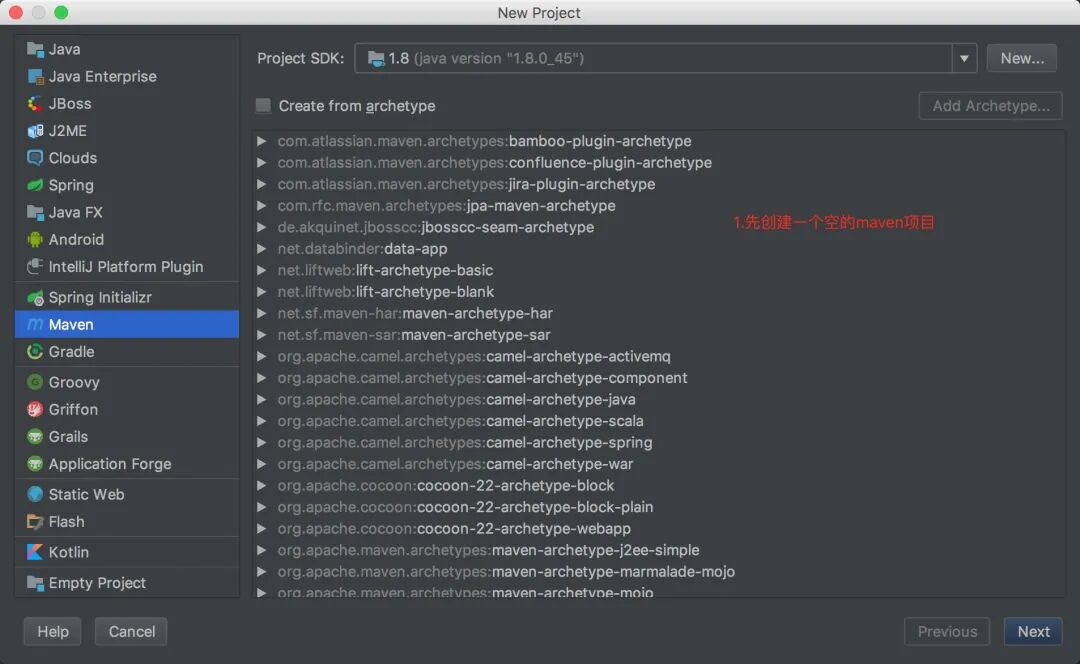The height and width of the screenshot is (664, 1080).
Task: Click the New... button for SDK
Action: coord(1021,57)
